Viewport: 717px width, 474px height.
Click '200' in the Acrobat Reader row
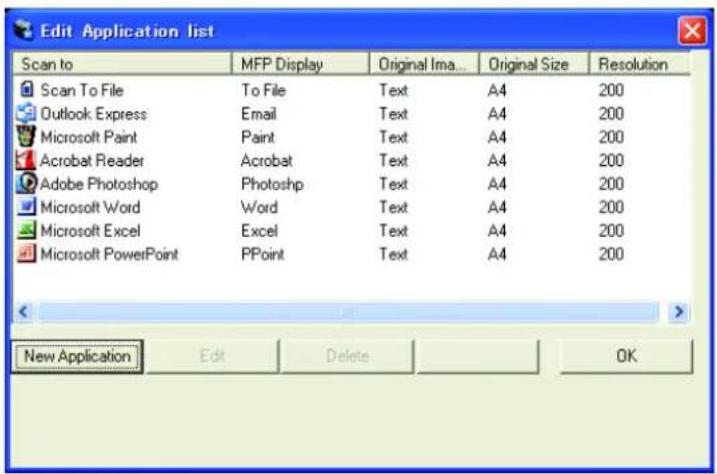(611, 160)
